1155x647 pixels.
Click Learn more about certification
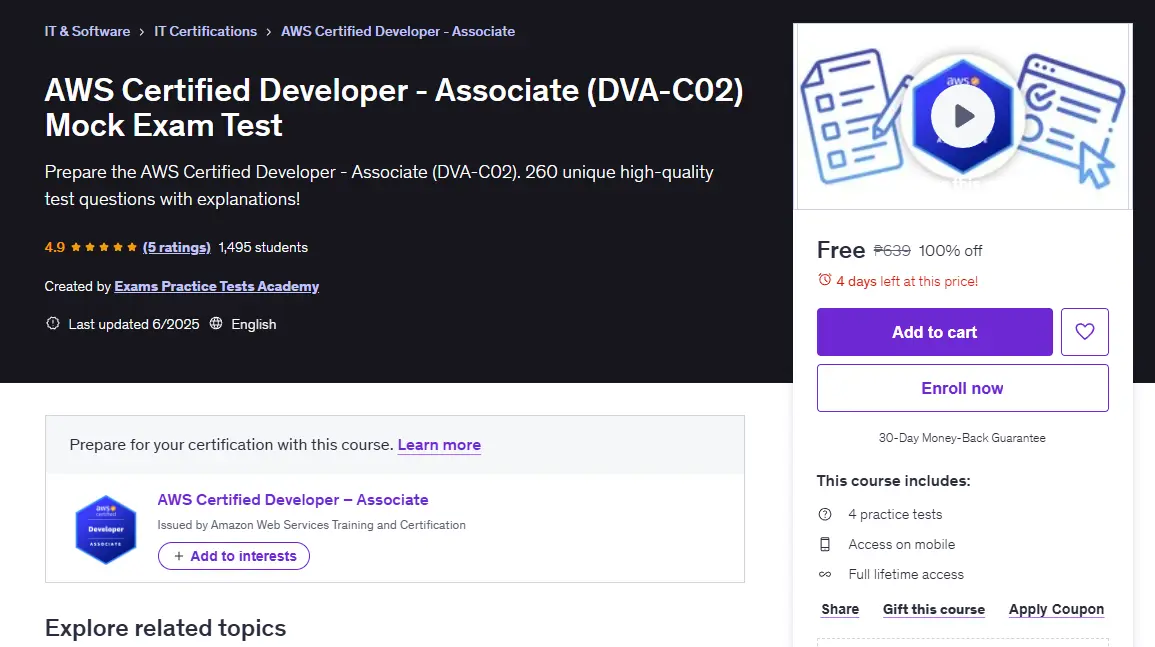[439, 444]
